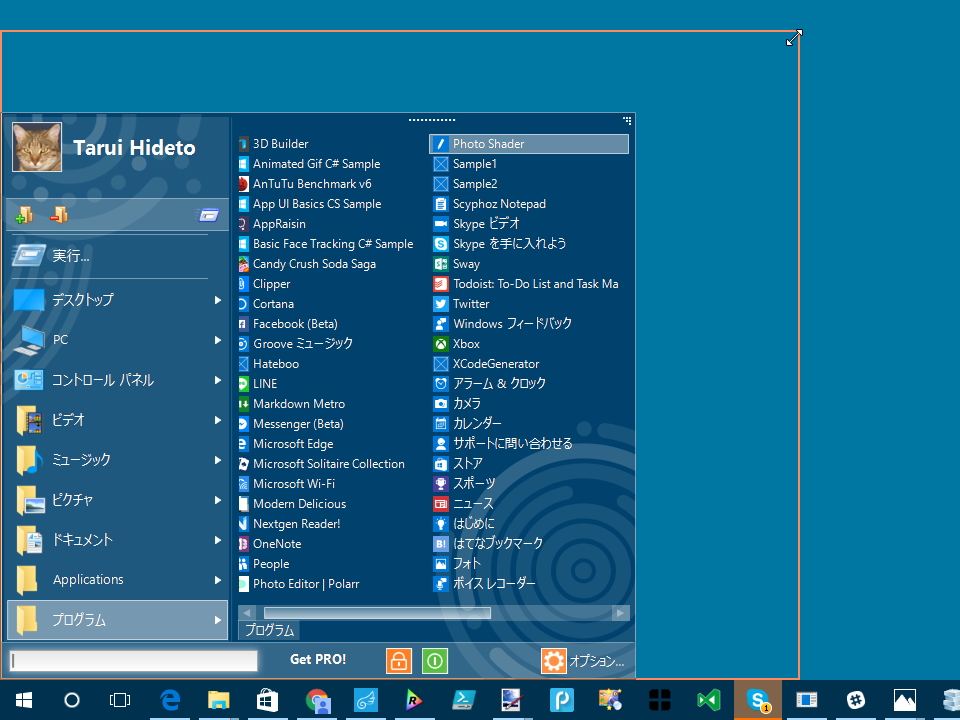
Task: Start the Clipper app
Action: point(264,284)
